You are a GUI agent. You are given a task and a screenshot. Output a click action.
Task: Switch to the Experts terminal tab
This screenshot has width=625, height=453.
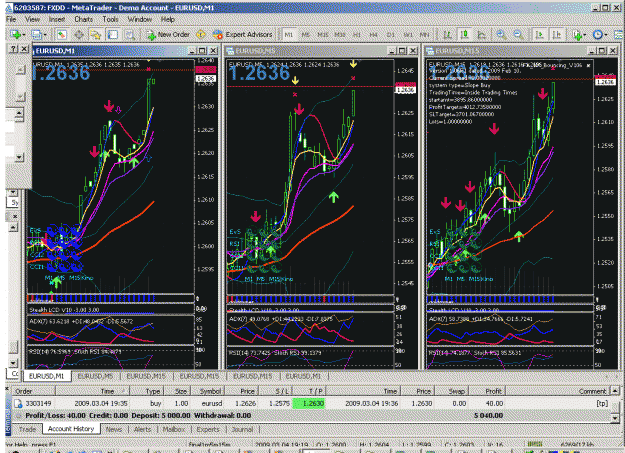click(x=208, y=429)
